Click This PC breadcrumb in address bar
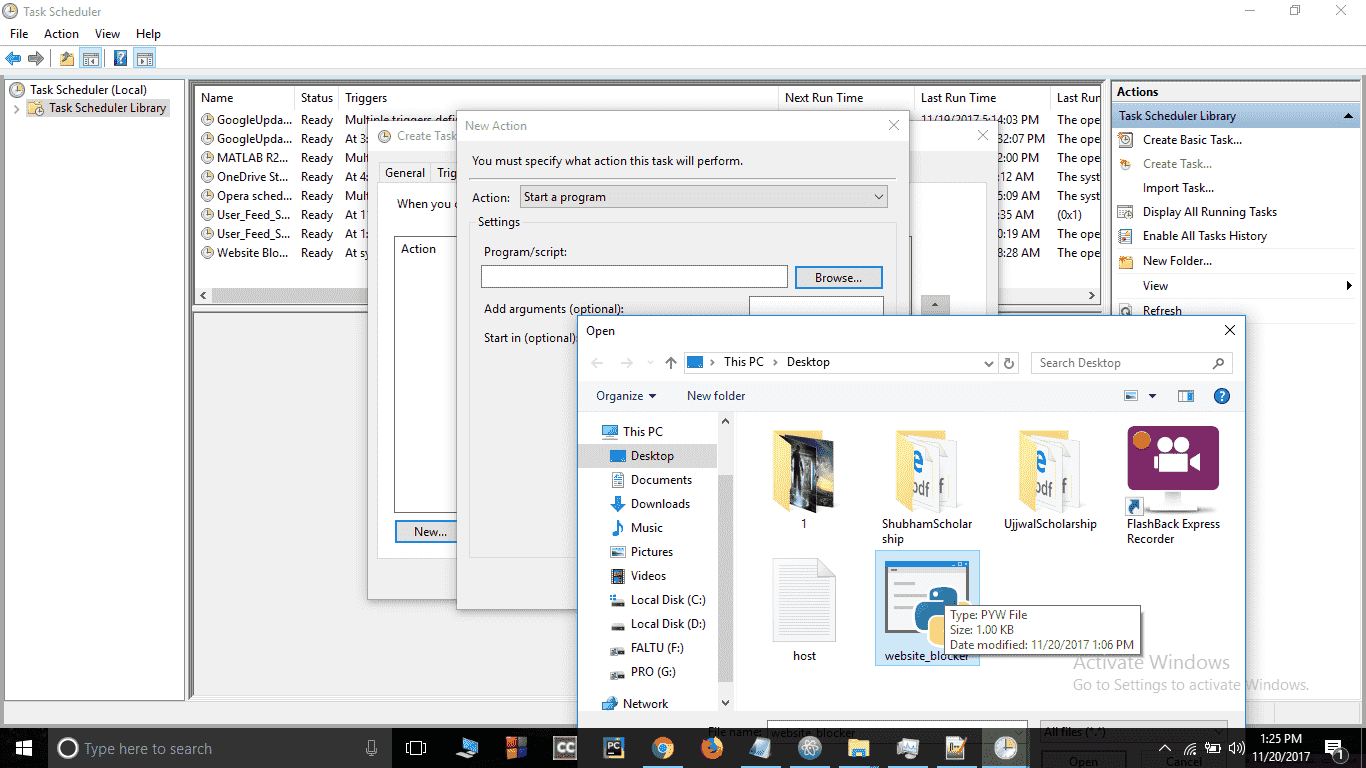1366x768 pixels. pos(743,362)
